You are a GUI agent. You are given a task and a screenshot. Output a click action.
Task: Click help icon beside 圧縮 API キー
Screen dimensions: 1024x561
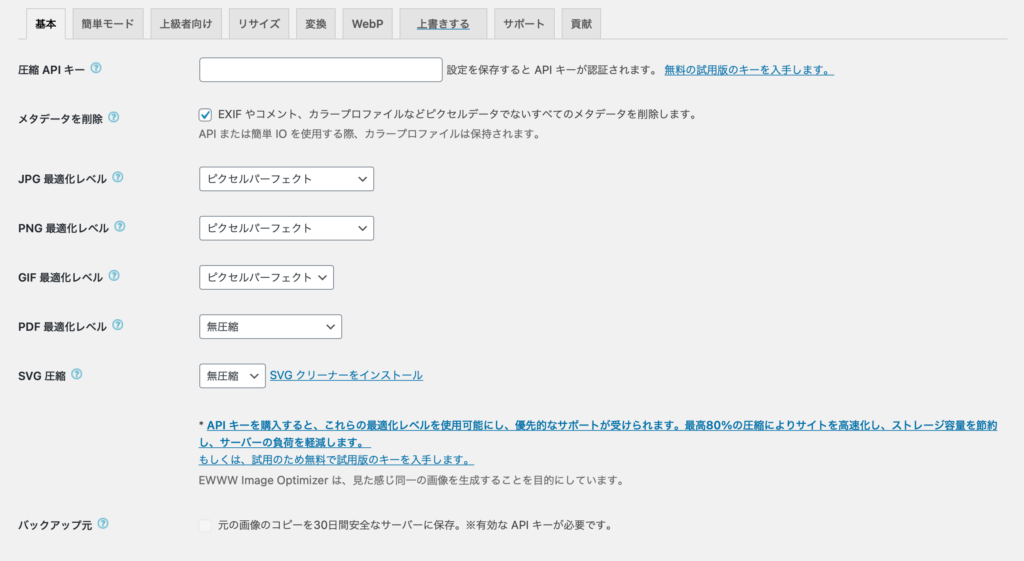tap(96, 68)
